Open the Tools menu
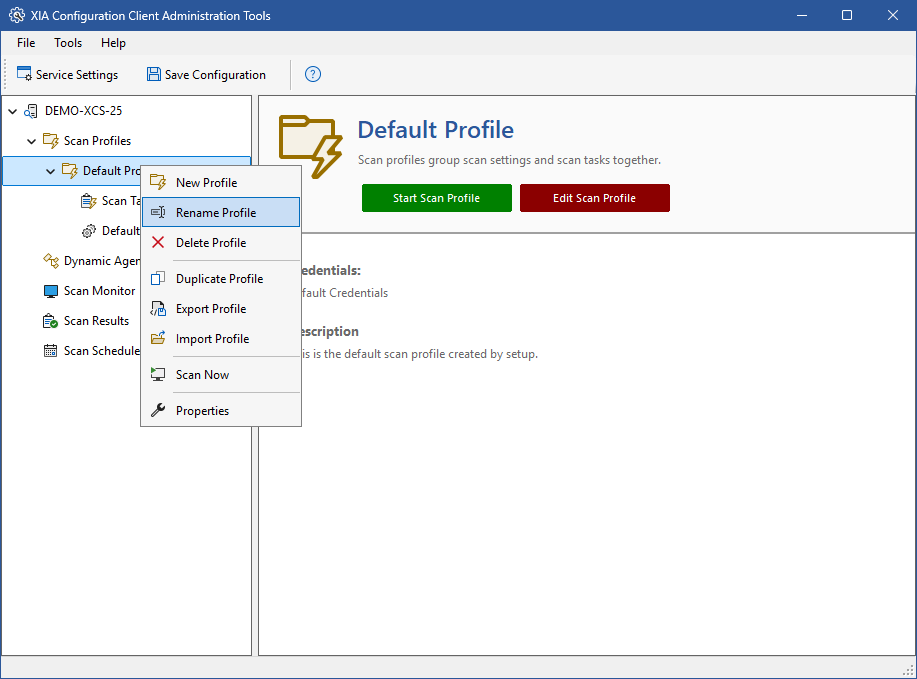 coord(68,43)
